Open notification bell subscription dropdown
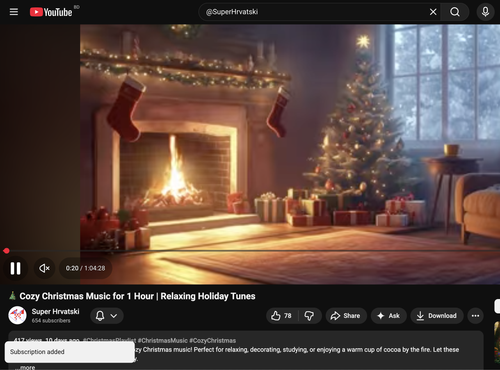Image resolution: width=500 pixels, height=370 pixels. 107,316
